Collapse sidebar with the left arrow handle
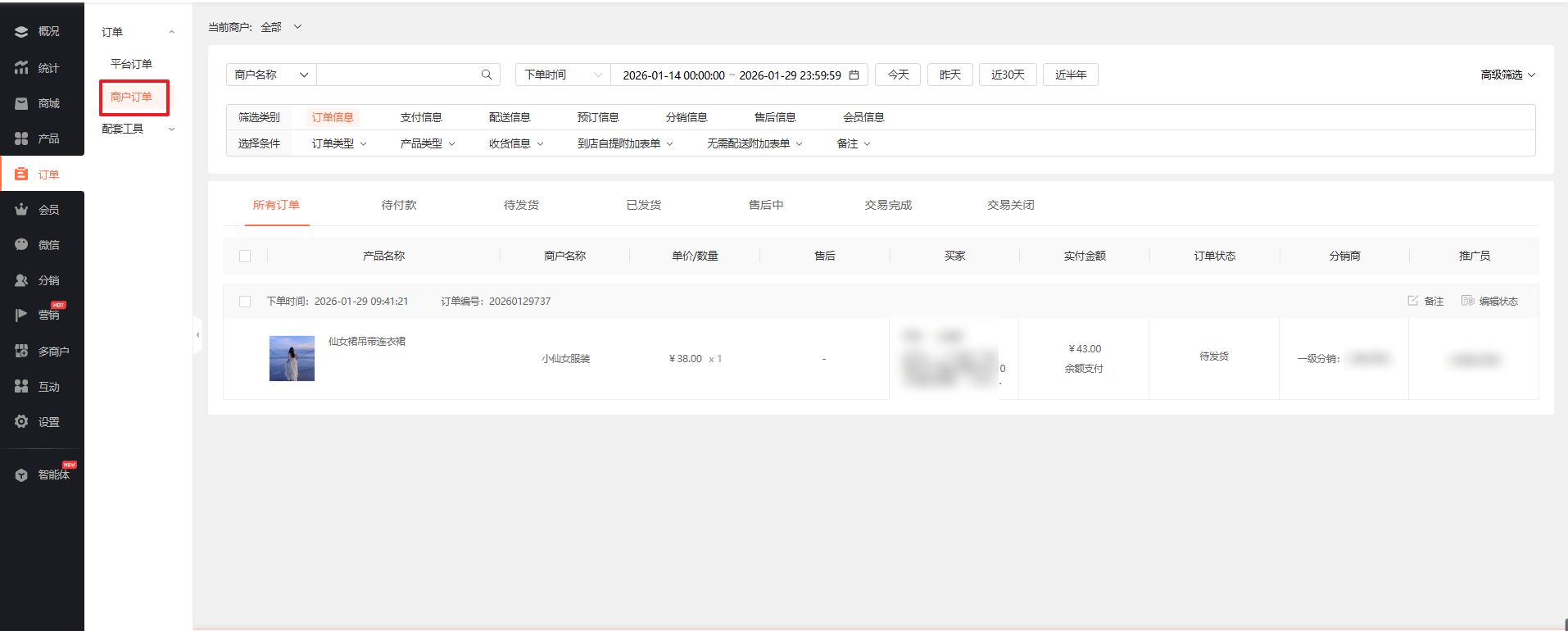 [197, 334]
